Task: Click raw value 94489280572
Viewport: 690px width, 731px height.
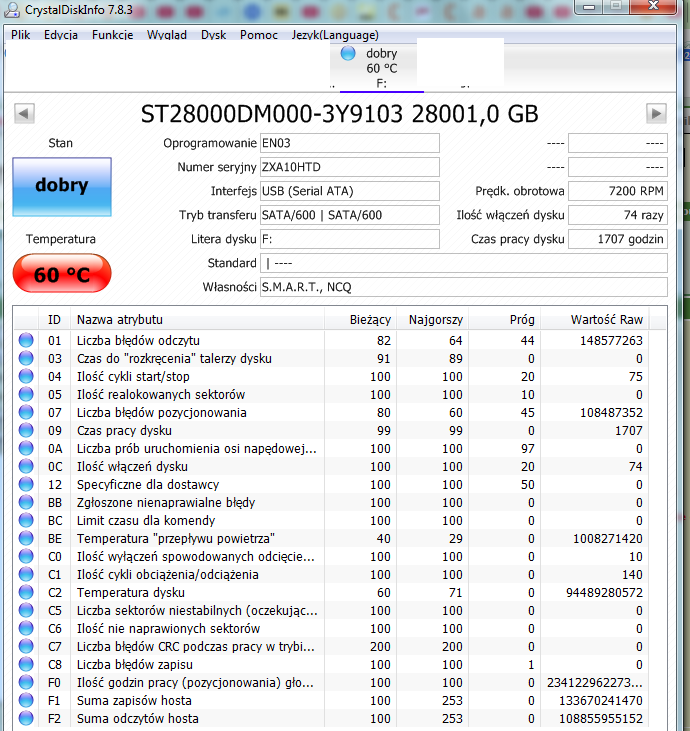Action: (604, 593)
